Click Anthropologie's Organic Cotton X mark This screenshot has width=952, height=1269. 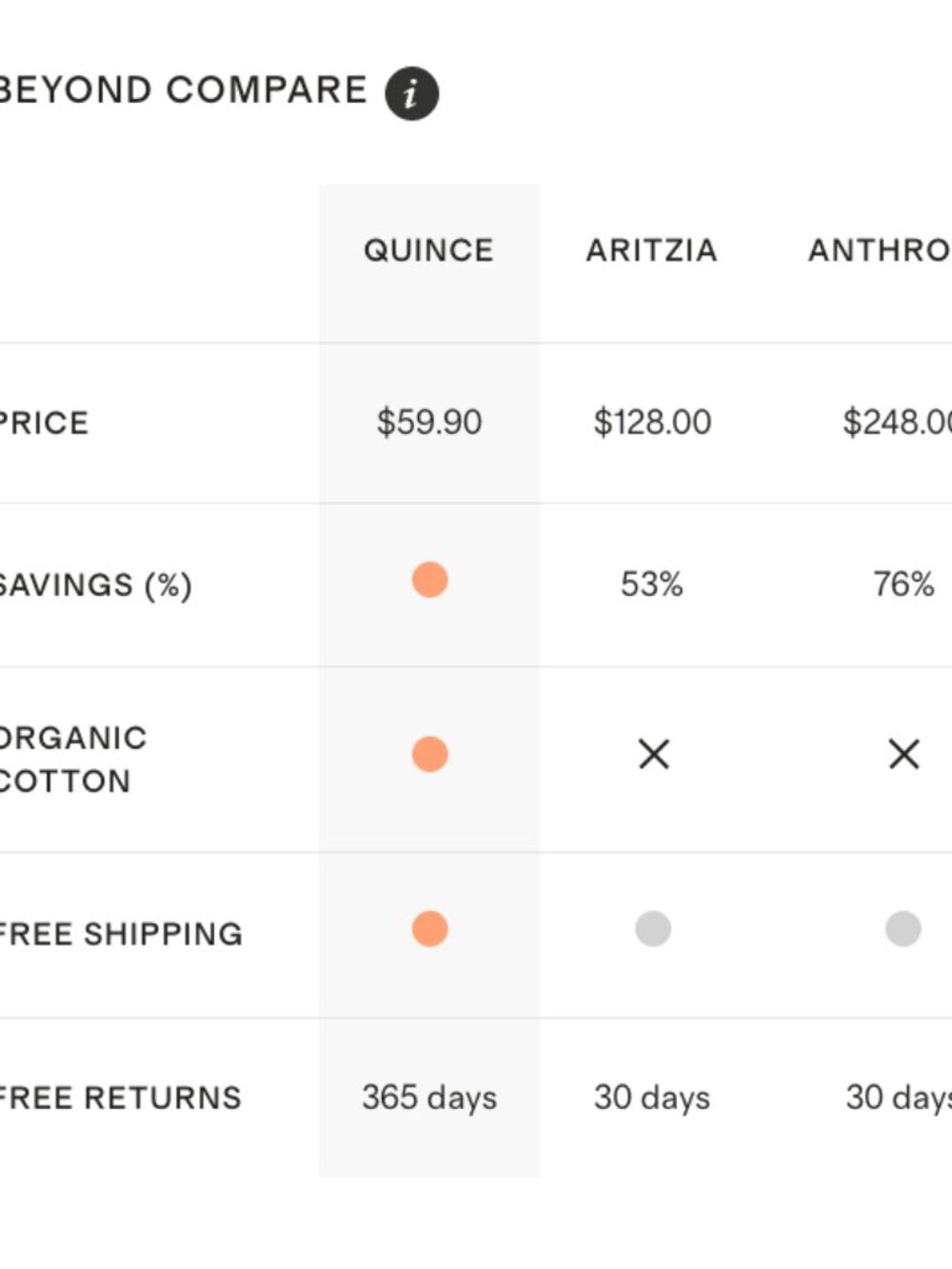pos(903,755)
